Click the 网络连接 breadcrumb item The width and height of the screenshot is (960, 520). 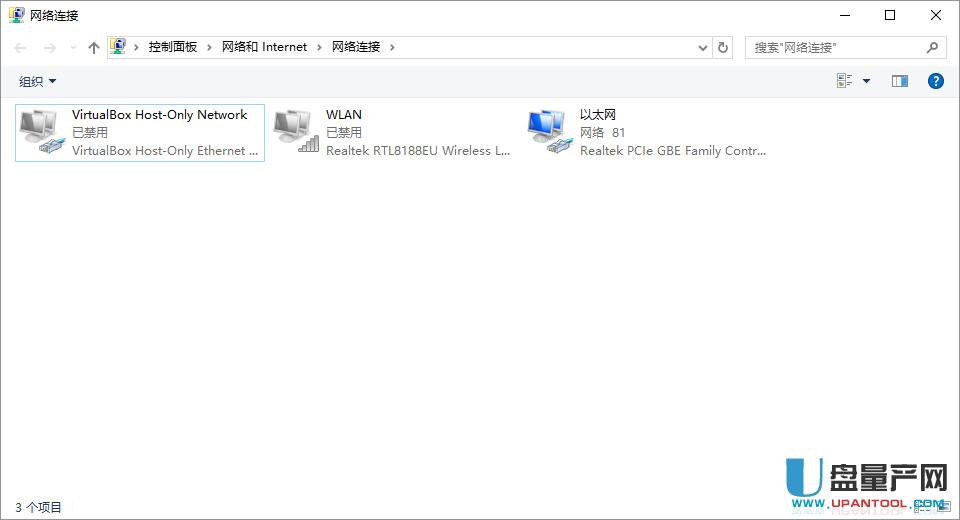356,47
